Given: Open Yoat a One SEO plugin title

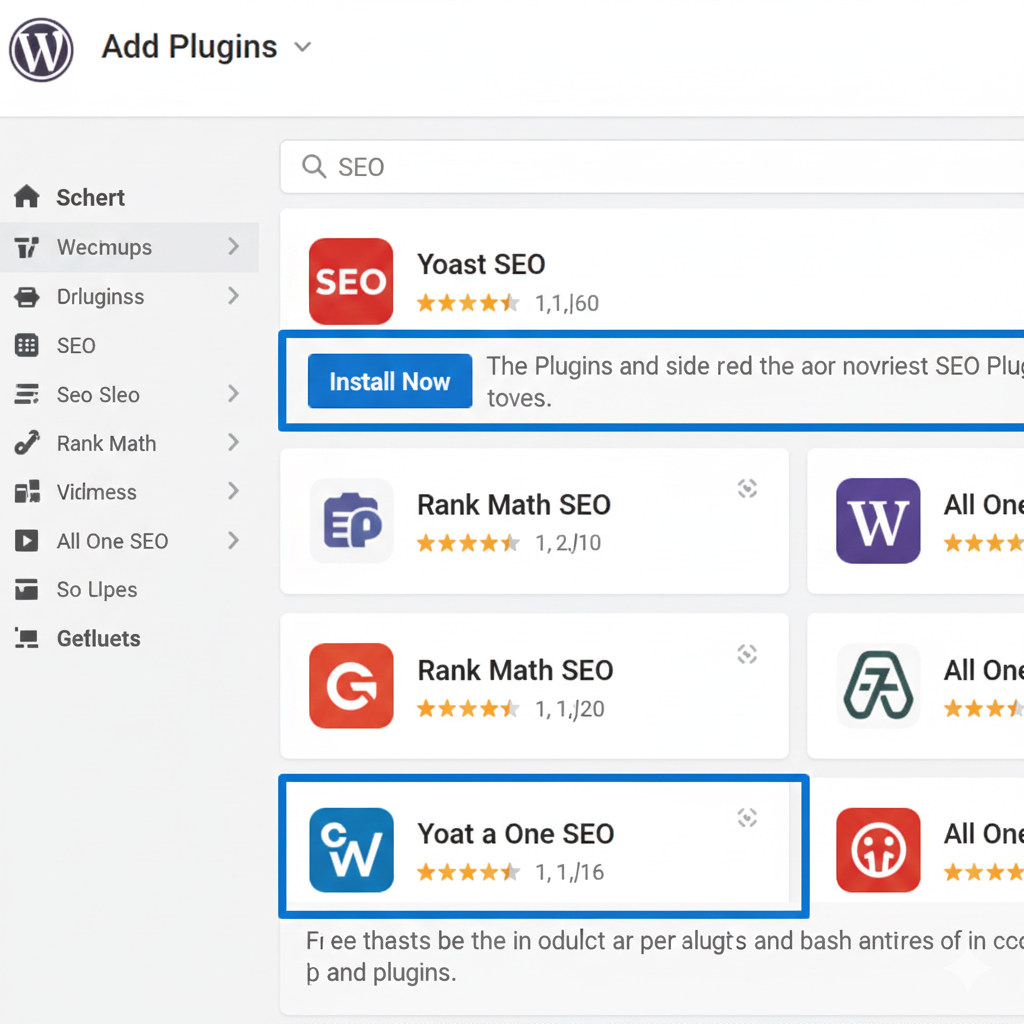Looking at the screenshot, I should click(516, 834).
